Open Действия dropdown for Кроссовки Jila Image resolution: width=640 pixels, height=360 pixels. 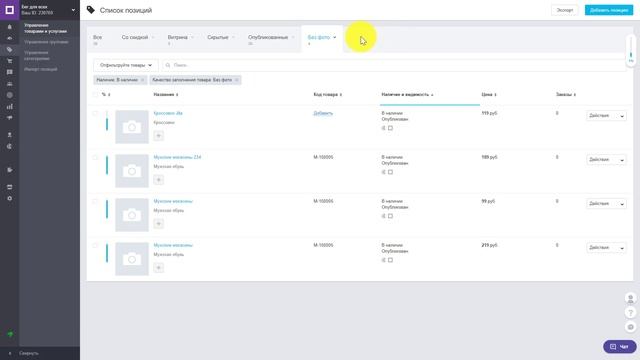[x=607, y=116]
